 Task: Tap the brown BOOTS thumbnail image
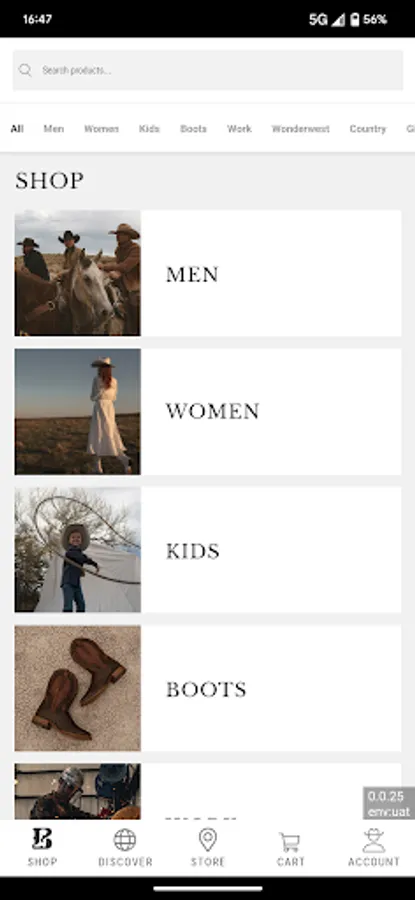point(77,688)
